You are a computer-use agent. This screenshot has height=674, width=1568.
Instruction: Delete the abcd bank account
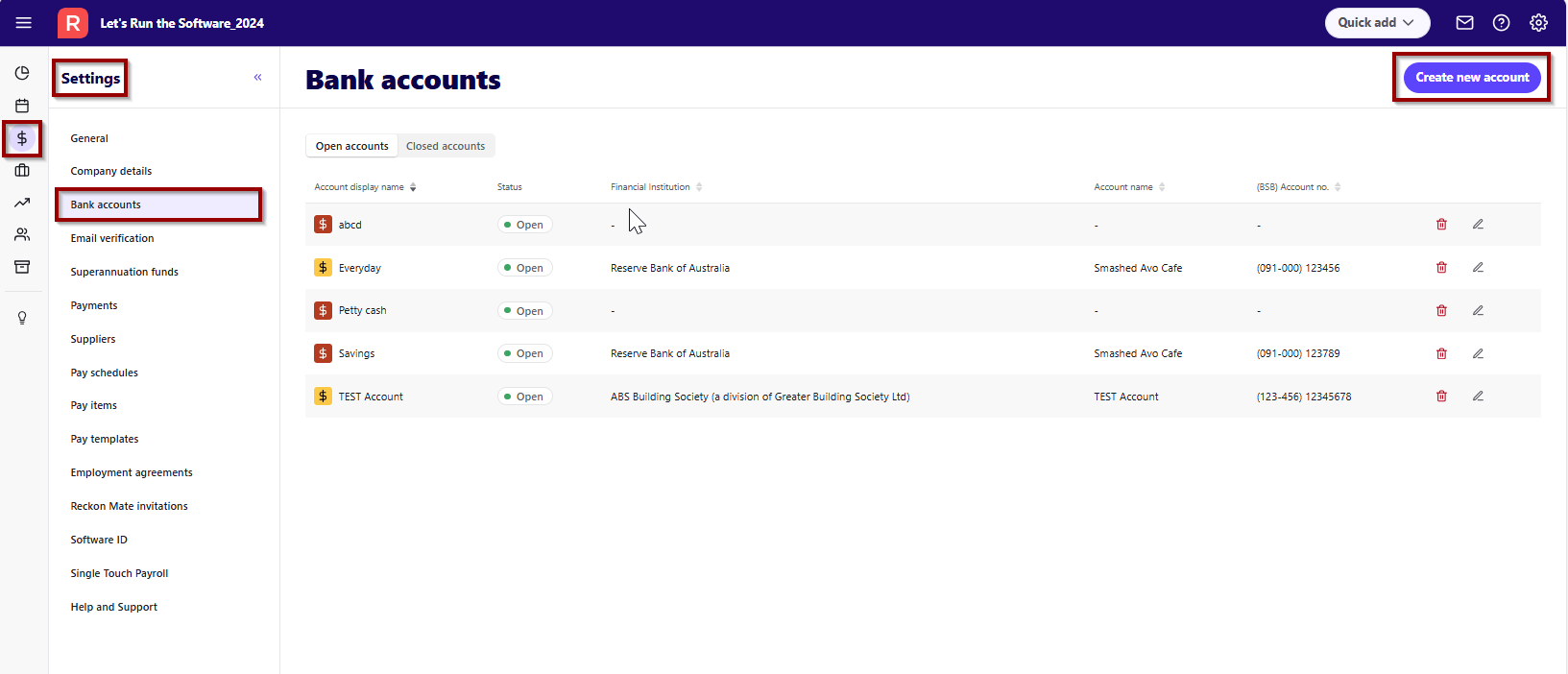[1441, 225]
